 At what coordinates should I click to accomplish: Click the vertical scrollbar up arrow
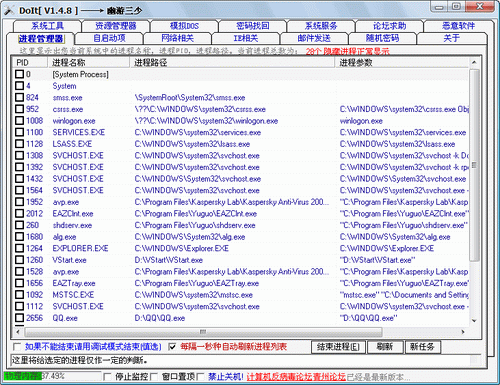[x=474, y=62]
